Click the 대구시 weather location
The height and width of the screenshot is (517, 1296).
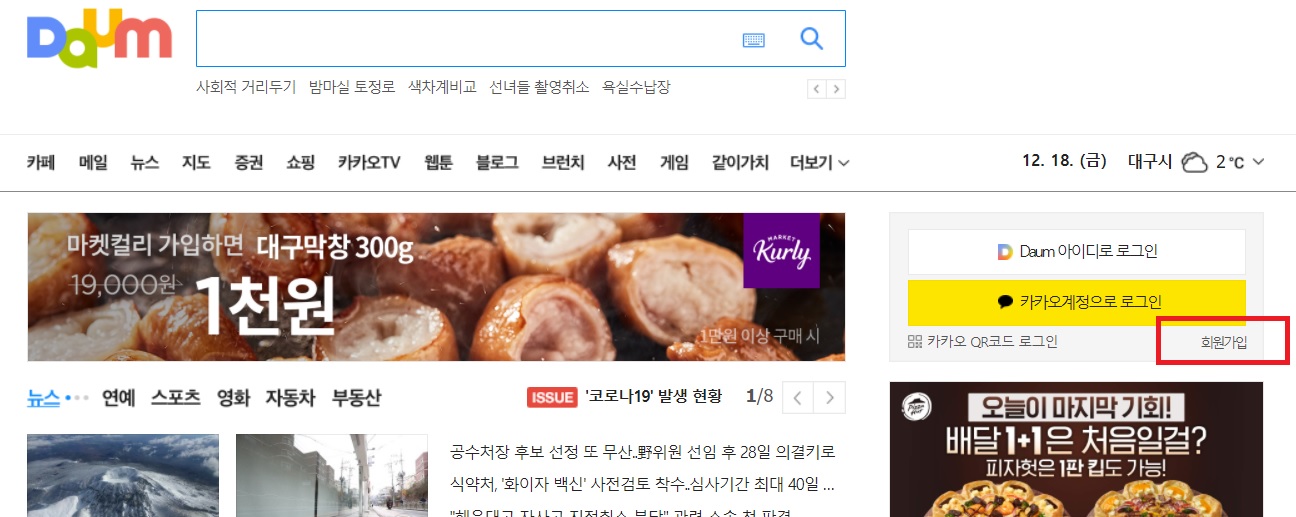pyautogui.click(x=1150, y=162)
